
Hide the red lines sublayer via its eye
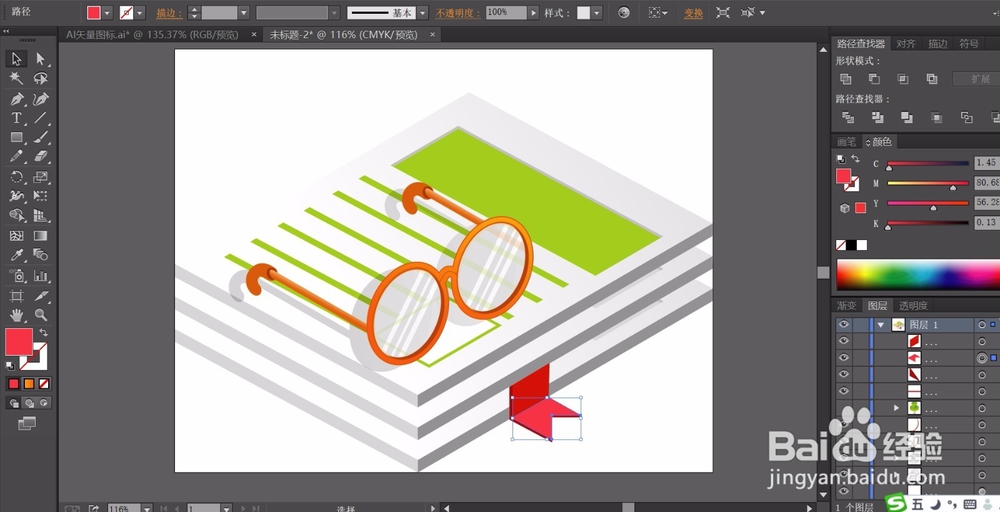(x=844, y=391)
